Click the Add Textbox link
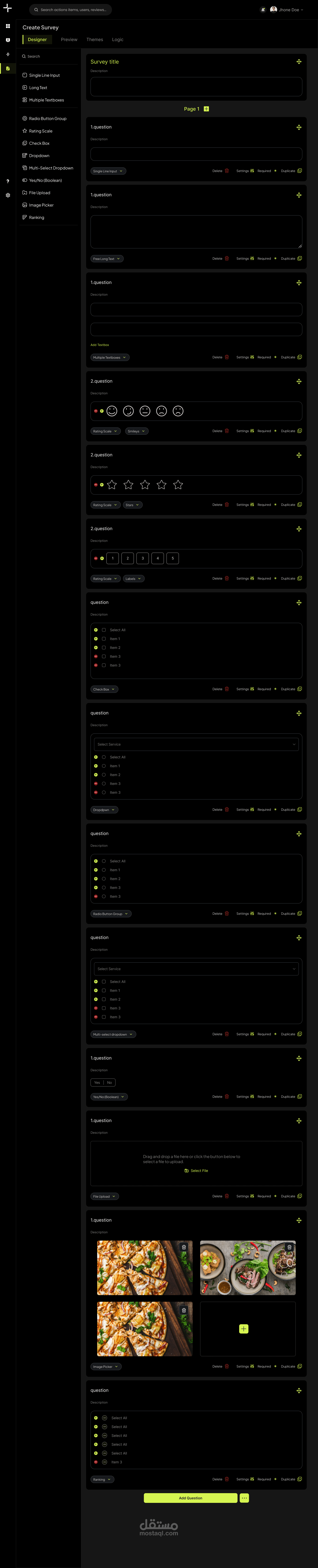 100,345
